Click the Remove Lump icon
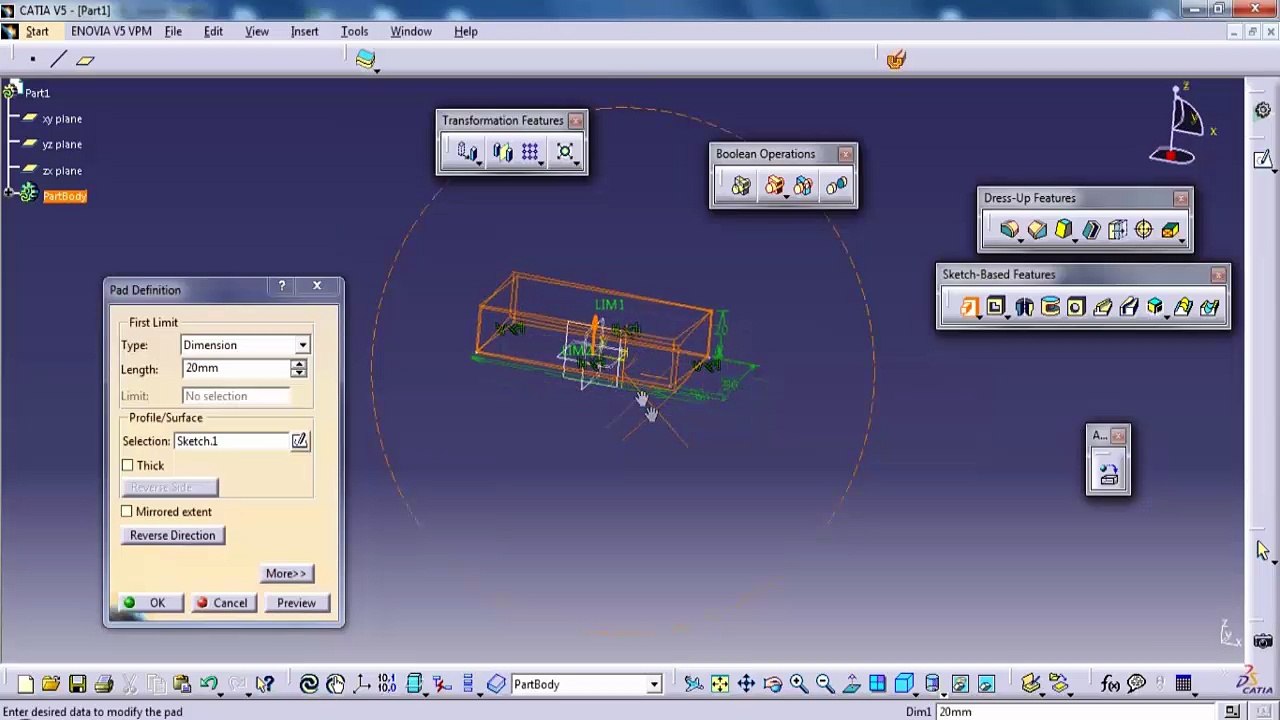 point(836,186)
